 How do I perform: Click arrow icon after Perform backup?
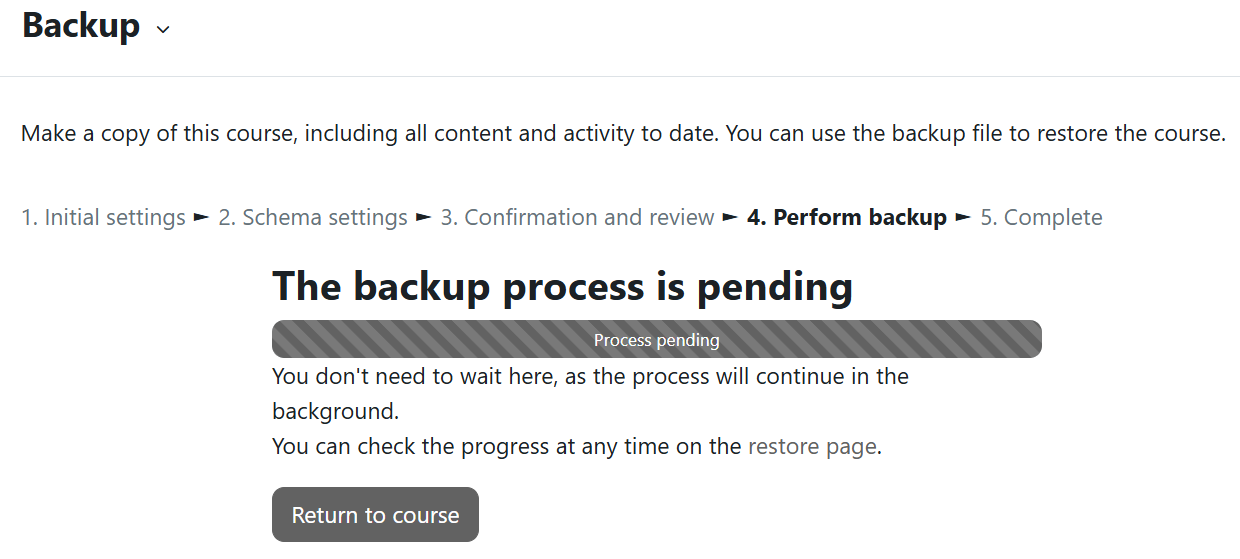coord(963,217)
